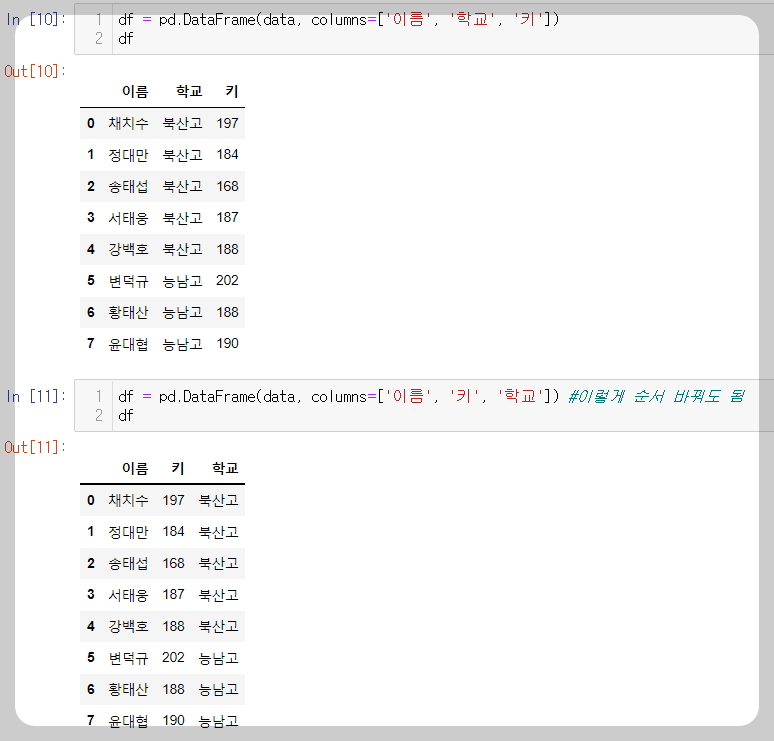This screenshot has width=774, height=741.
Task: Click height value 202 in Out[10] table
Action: (228, 281)
